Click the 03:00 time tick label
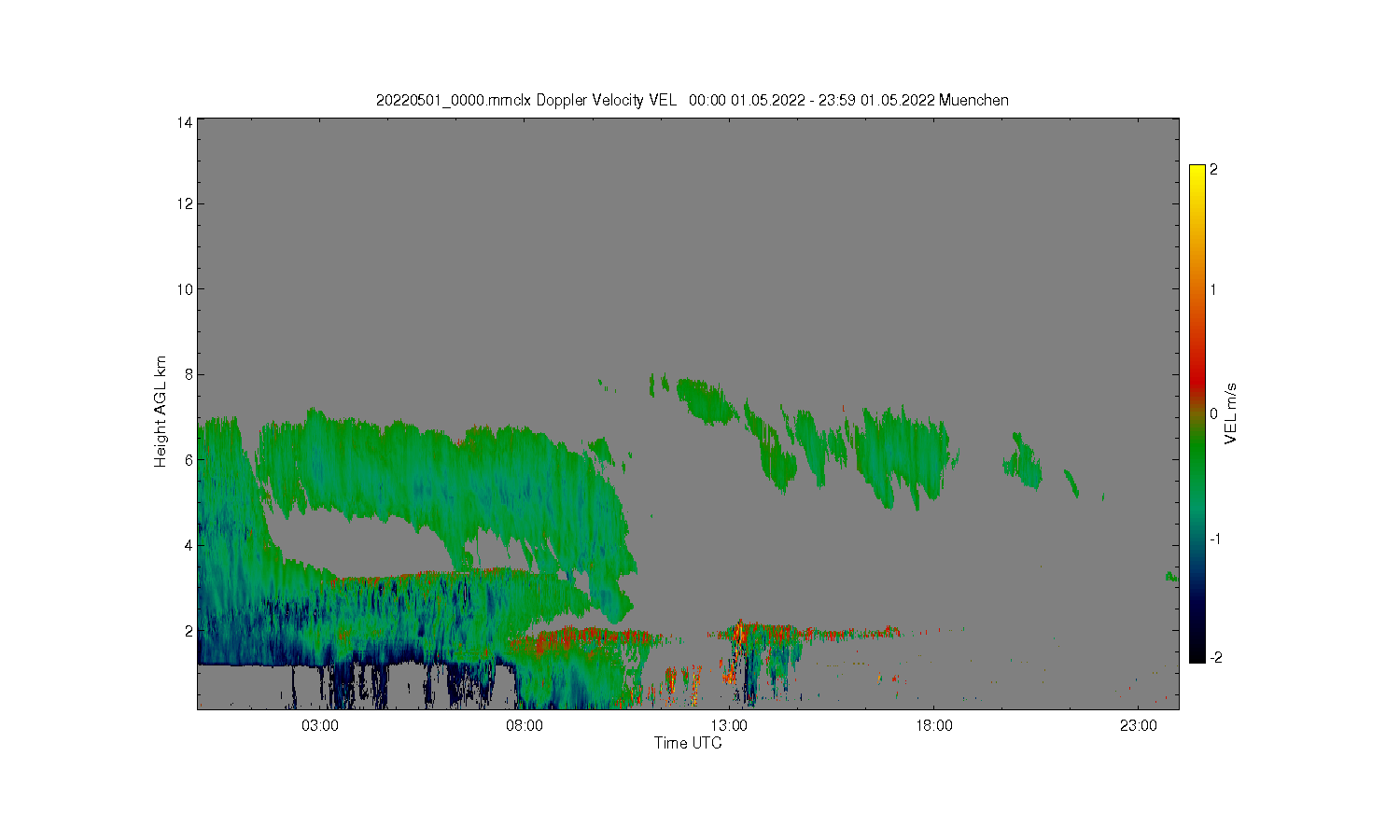This screenshot has height=840, width=1400. pyautogui.click(x=320, y=725)
